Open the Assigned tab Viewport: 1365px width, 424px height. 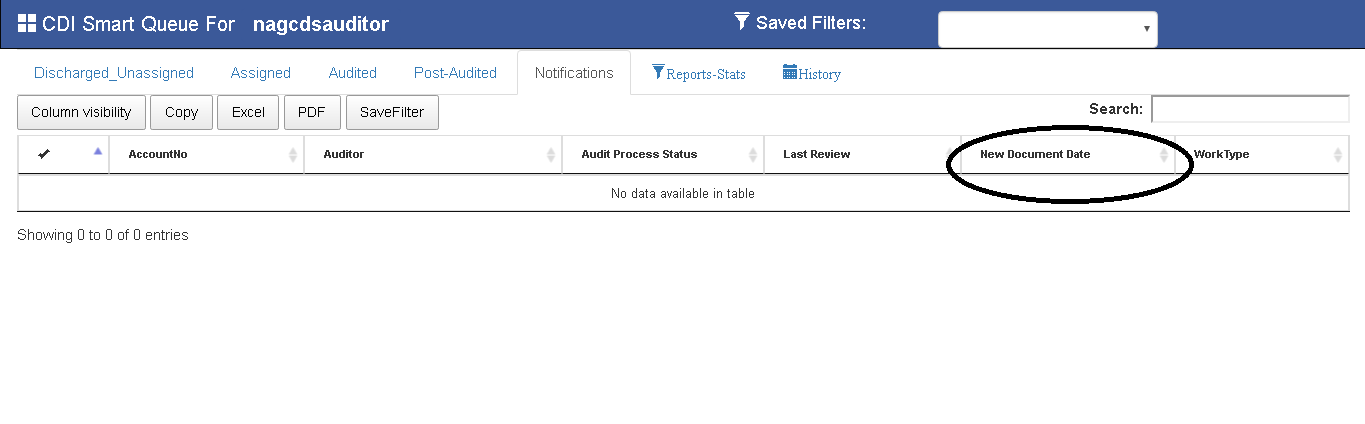tap(260, 73)
